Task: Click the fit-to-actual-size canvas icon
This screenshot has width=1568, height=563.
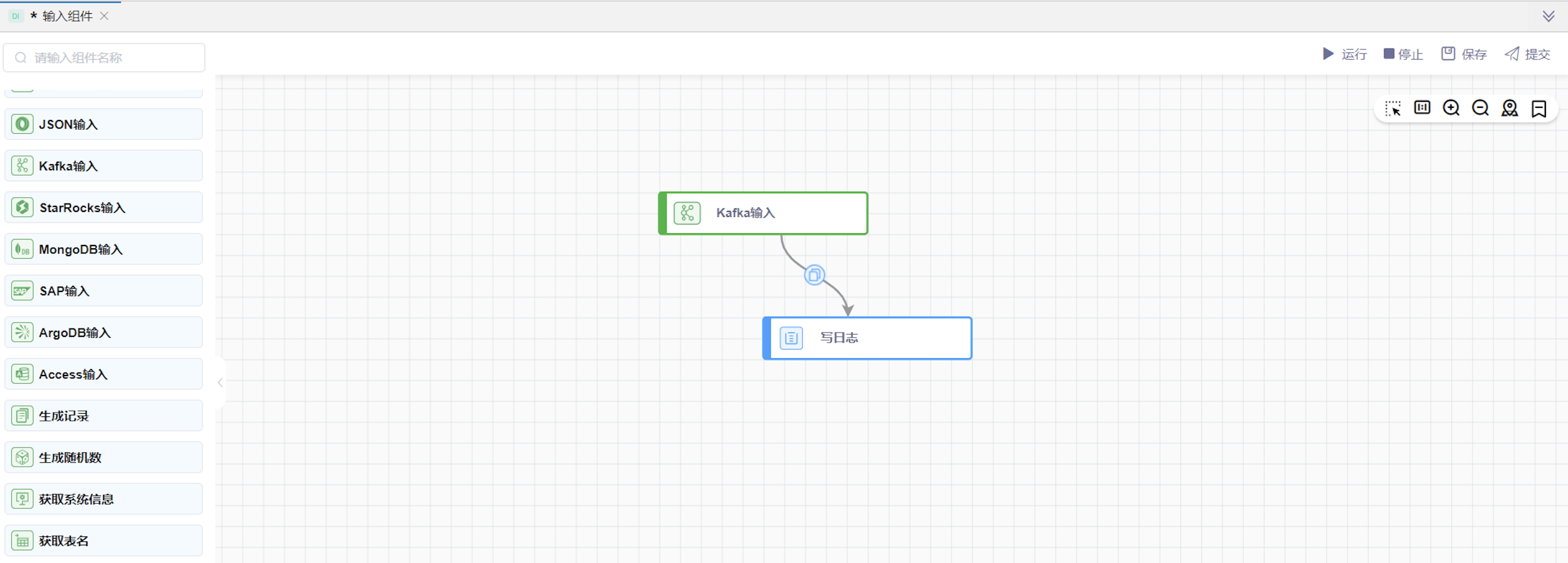Action: (x=1422, y=108)
